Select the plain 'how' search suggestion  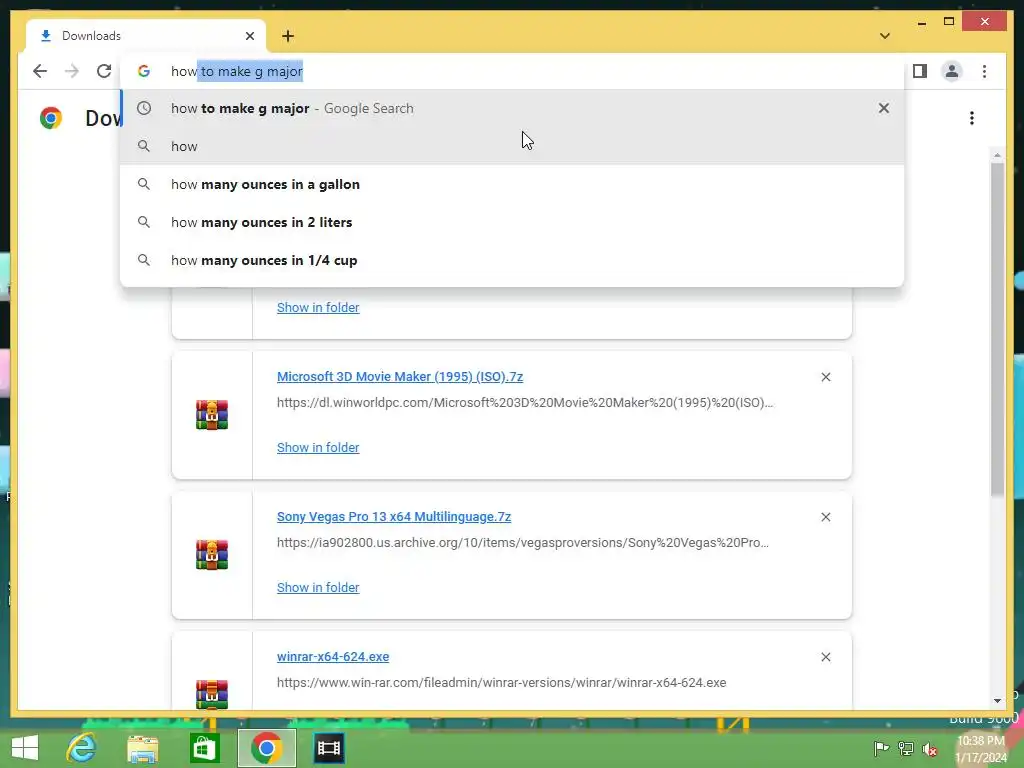(512, 146)
